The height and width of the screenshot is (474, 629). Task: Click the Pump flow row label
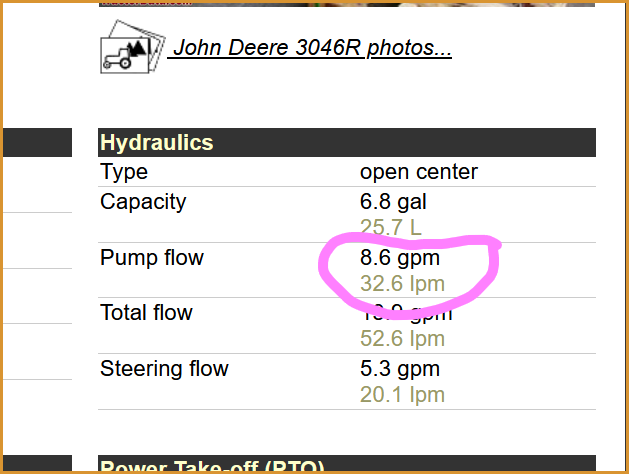pyautogui.click(x=152, y=257)
